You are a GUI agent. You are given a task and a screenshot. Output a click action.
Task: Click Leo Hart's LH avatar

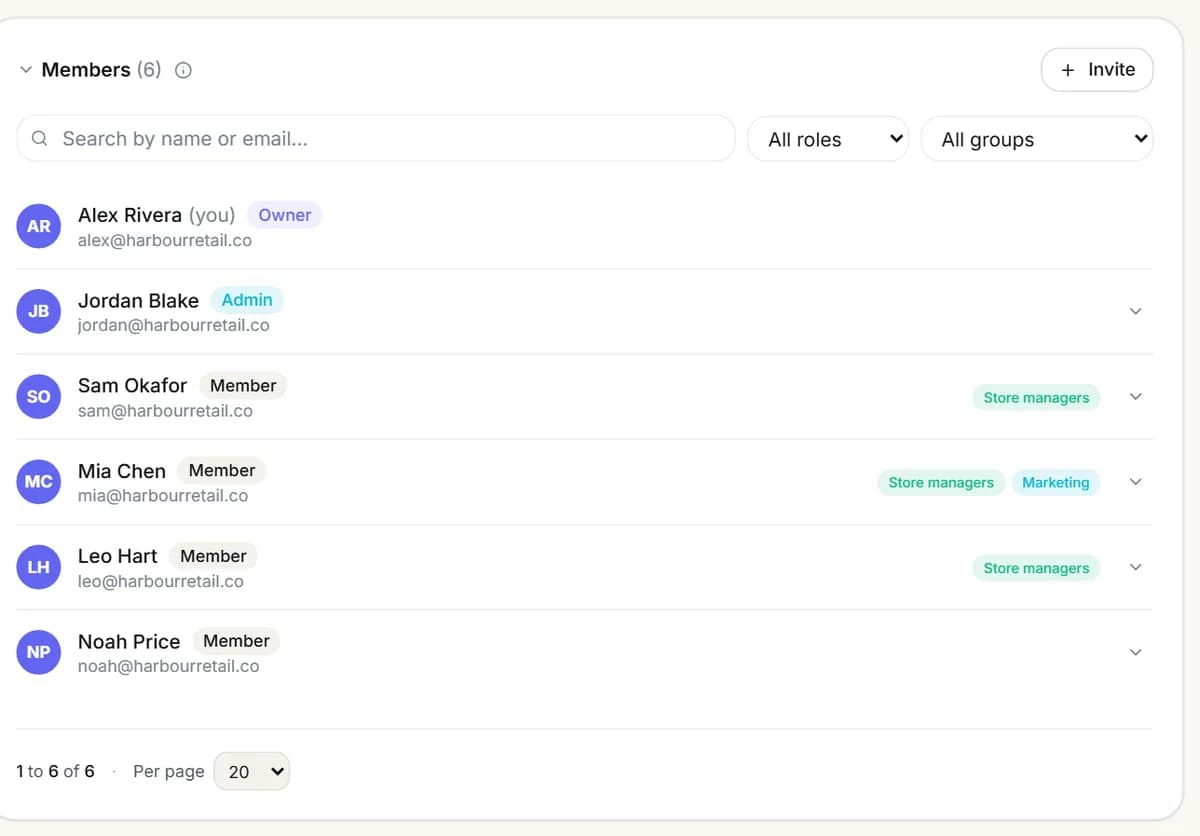coord(39,567)
